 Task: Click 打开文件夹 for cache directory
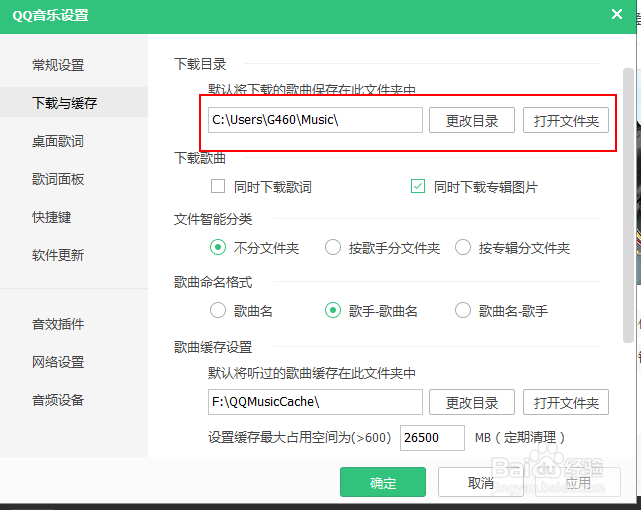pos(566,402)
